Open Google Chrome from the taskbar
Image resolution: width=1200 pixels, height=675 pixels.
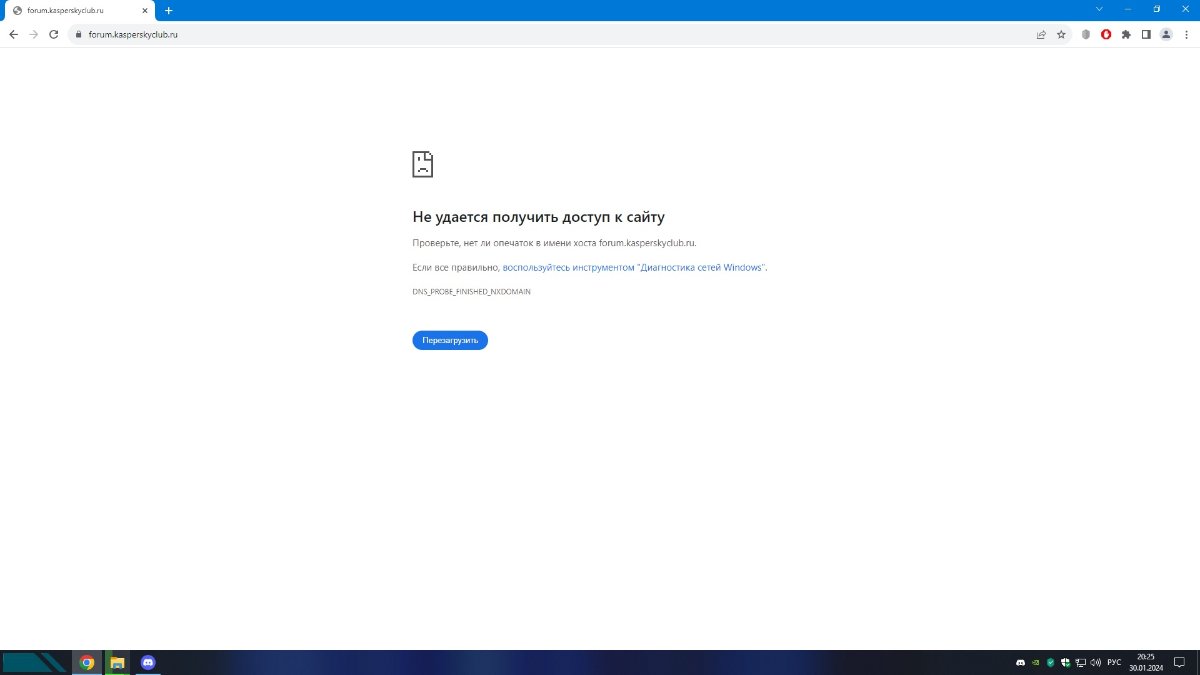click(x=87, y=662)
